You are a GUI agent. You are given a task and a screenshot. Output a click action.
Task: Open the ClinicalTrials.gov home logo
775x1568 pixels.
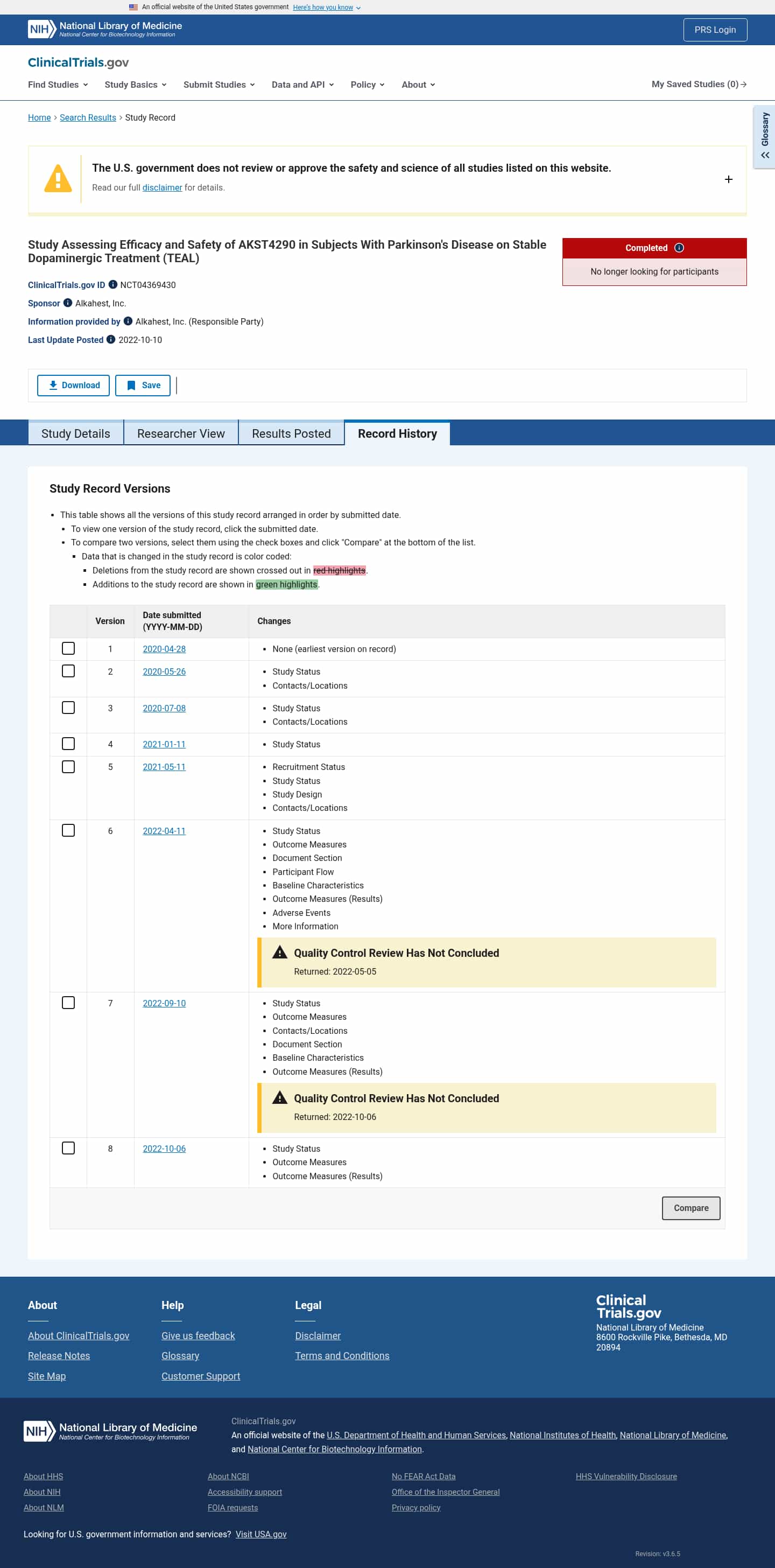(x=79, y=62)
